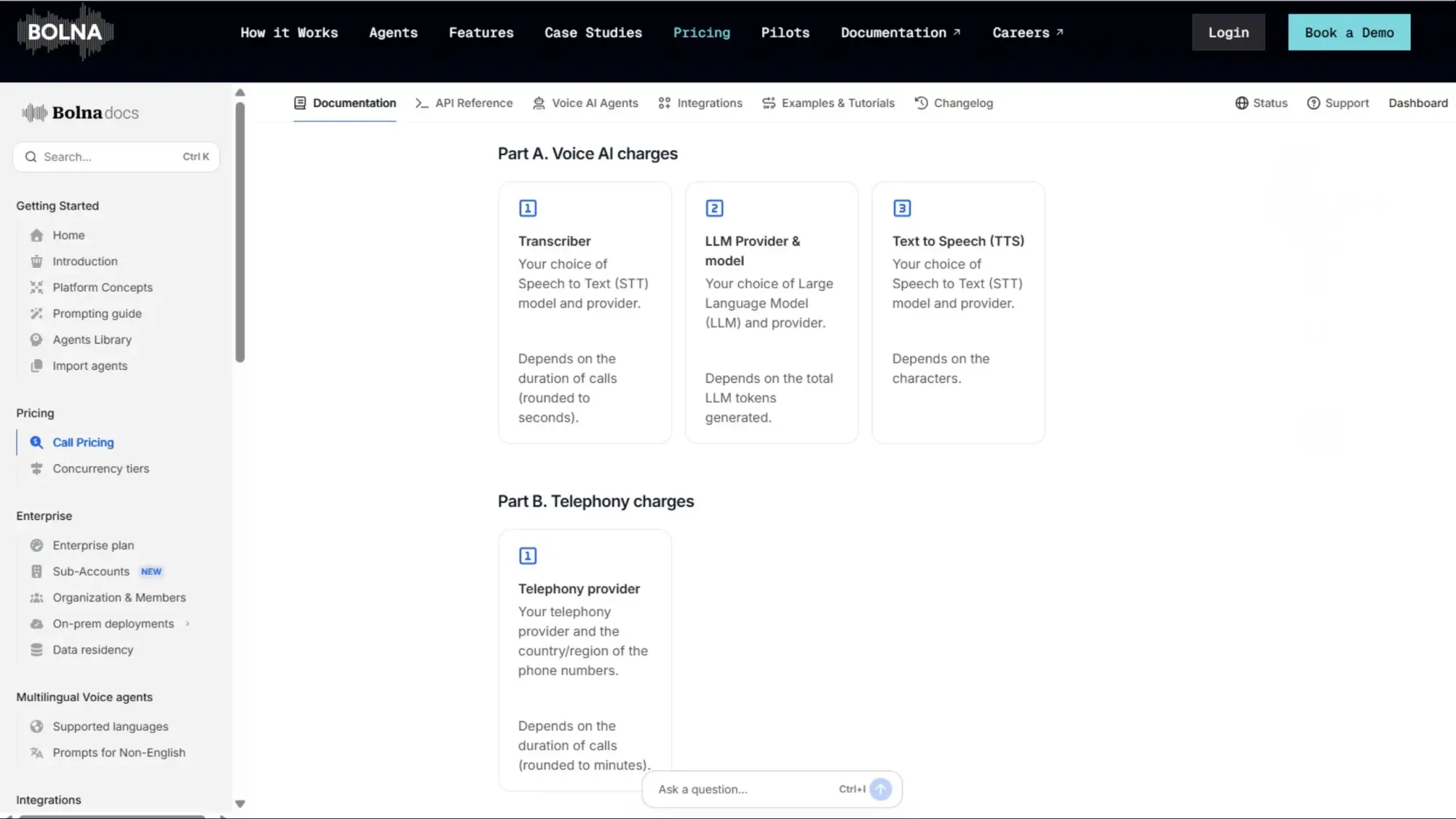The height and width of the screenshot is (819, 1456).
Task: Click the Prompting guide wand icon
Action: tap(36, 314)
